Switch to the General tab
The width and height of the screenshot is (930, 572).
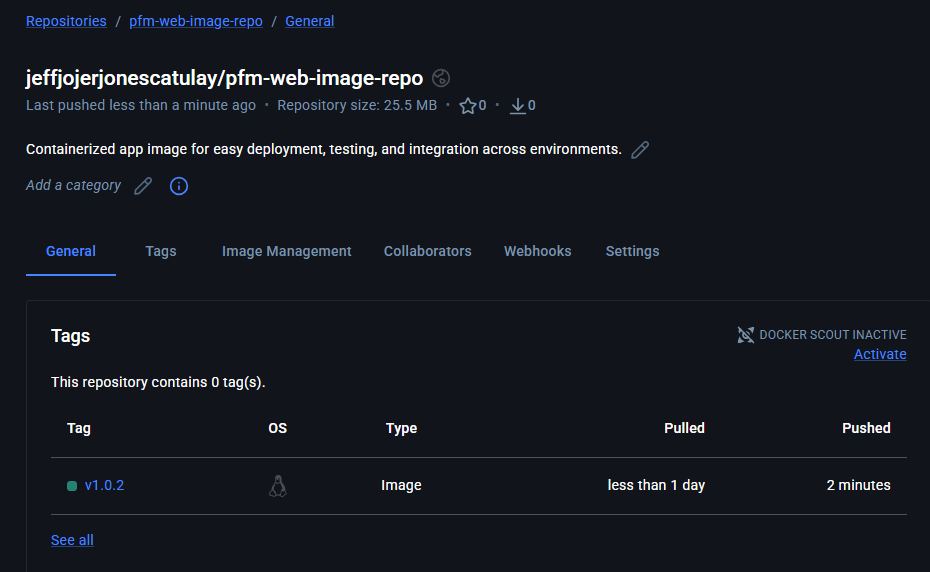(71, 252)
